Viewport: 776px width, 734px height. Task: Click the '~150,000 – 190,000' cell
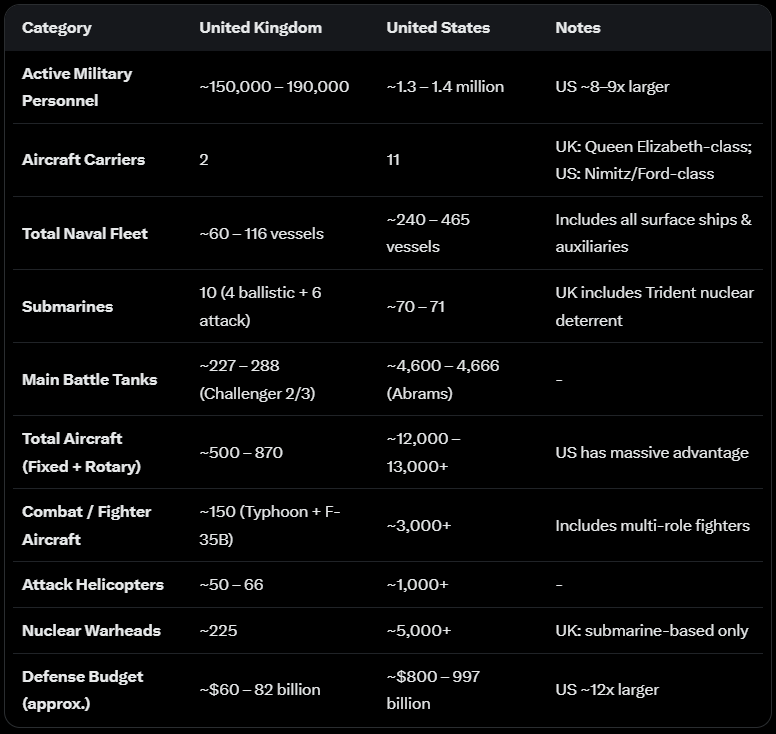pos(274,87)
